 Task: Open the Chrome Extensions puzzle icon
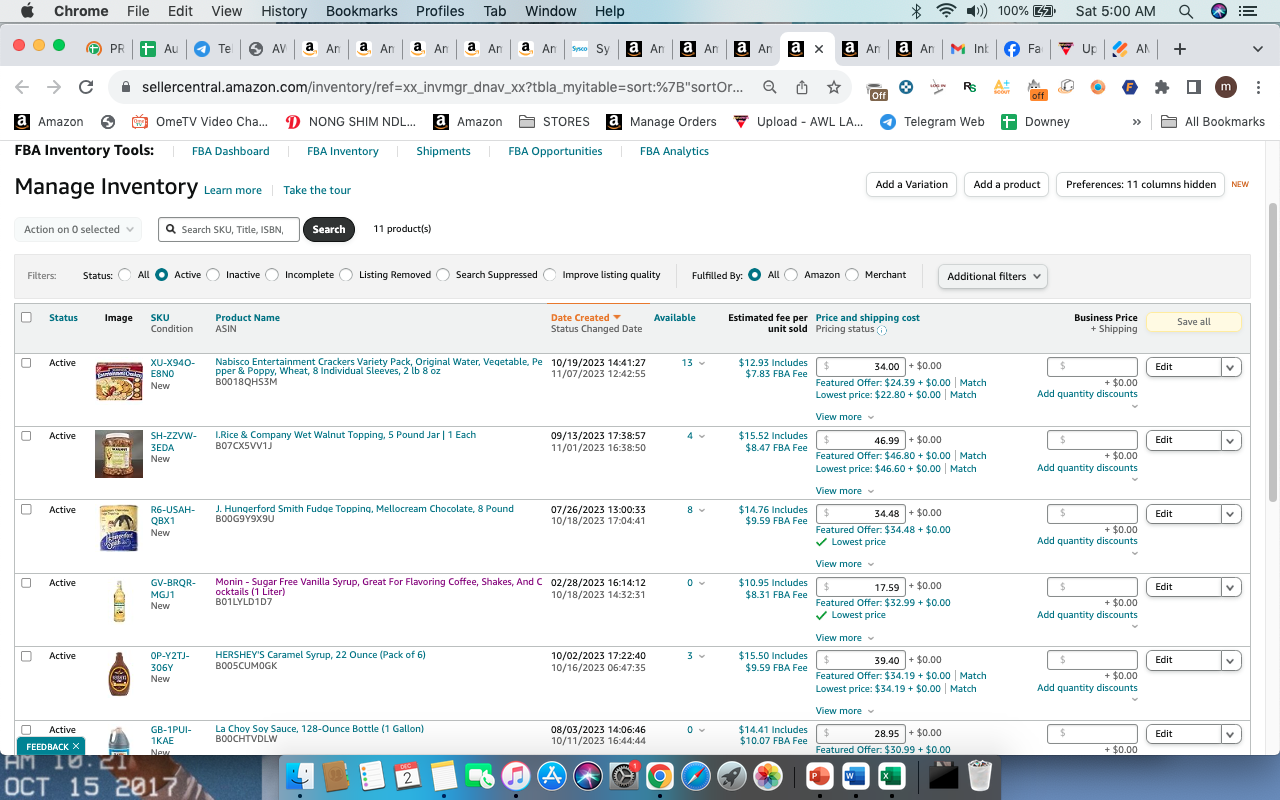[1162, 87]
